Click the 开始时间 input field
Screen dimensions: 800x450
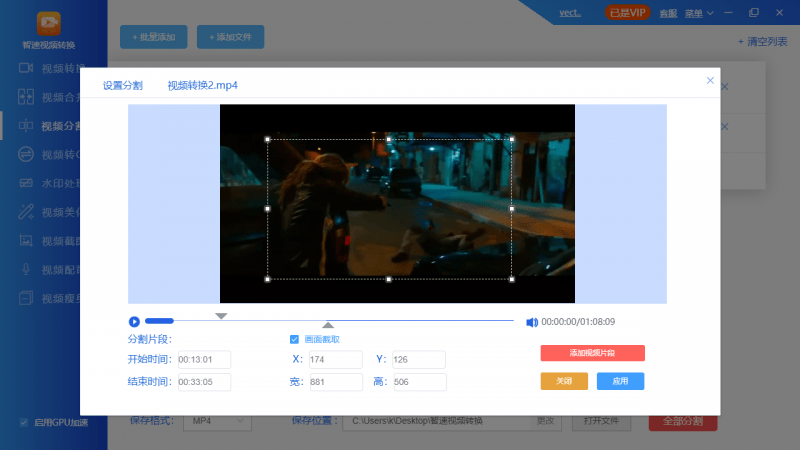click(x=204, y=359)
